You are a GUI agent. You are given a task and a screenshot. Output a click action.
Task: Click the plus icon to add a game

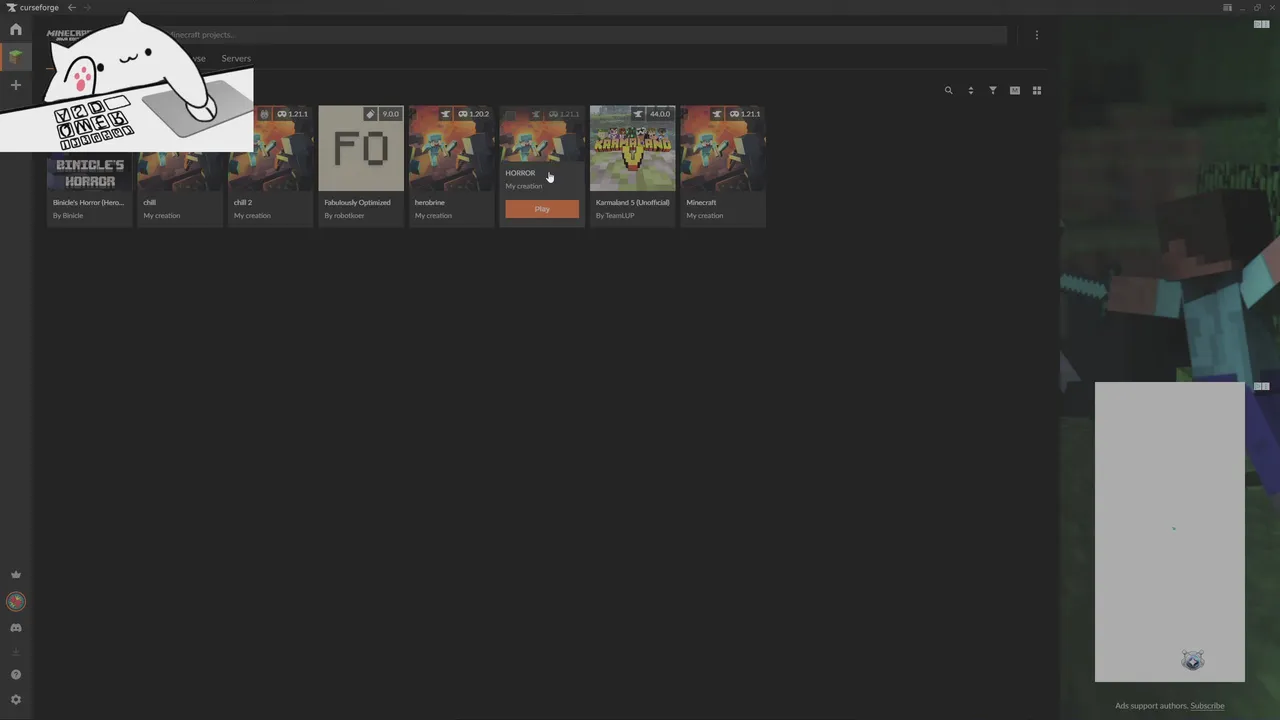(15, 85)
